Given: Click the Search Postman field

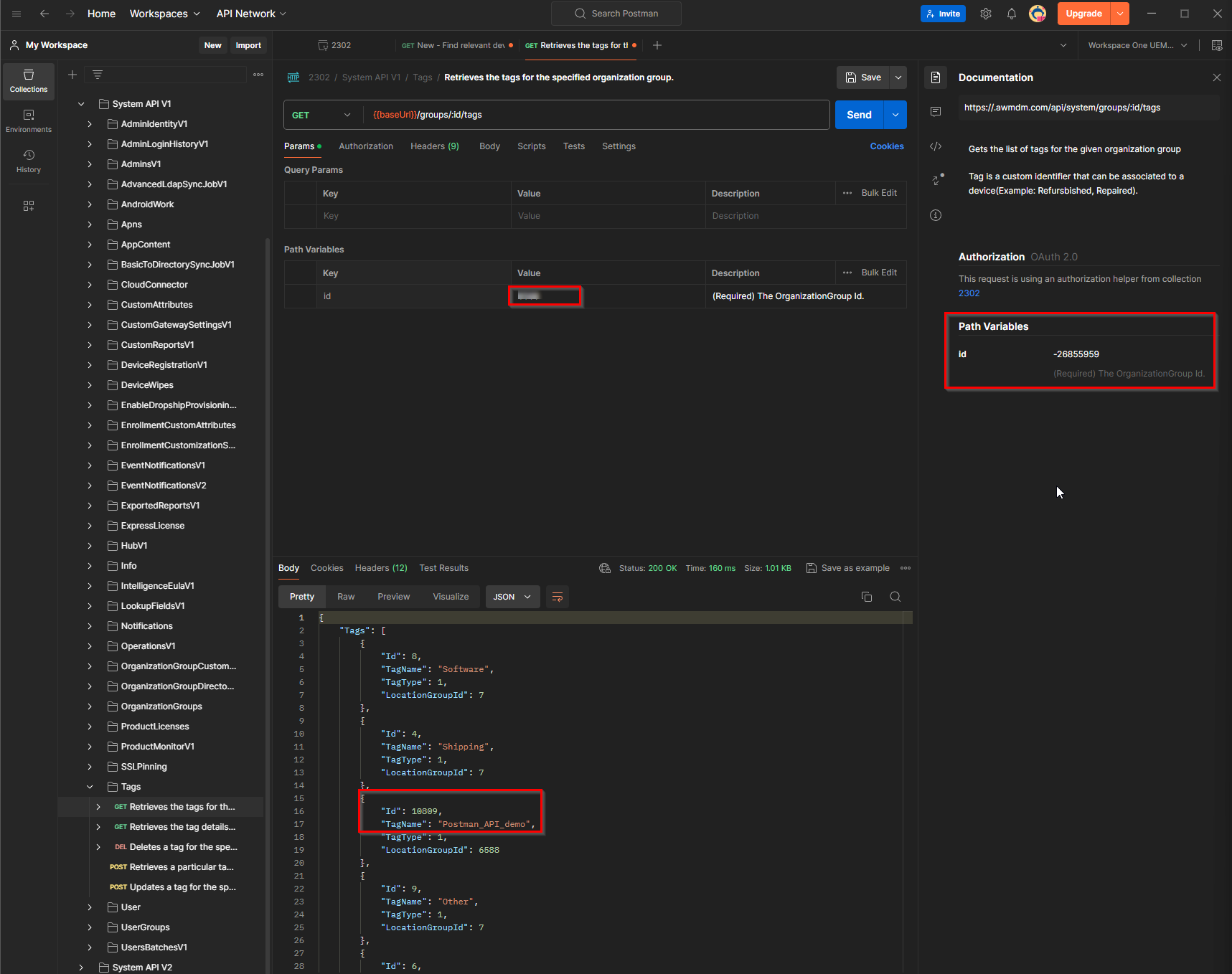Looking at the screenshot, I should pyautogui.click(x=616, y=13).
